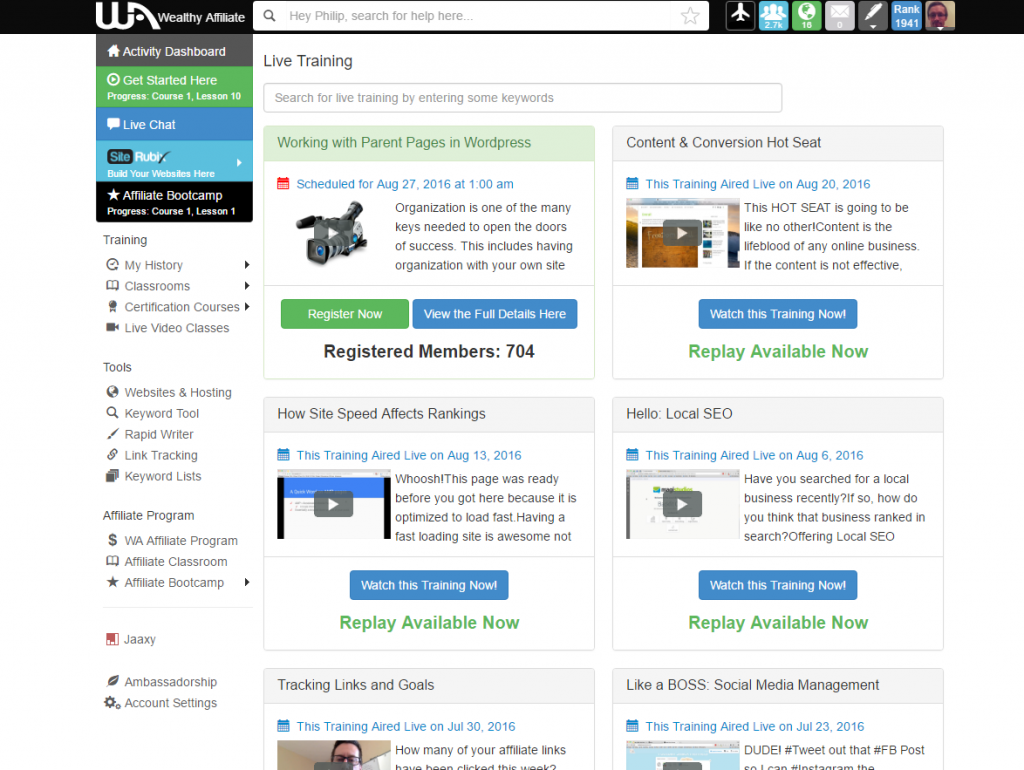1024x770 pixels.
Task: Click the calendar icon beside Aug 13, 2016
Action: pos(283,455)
